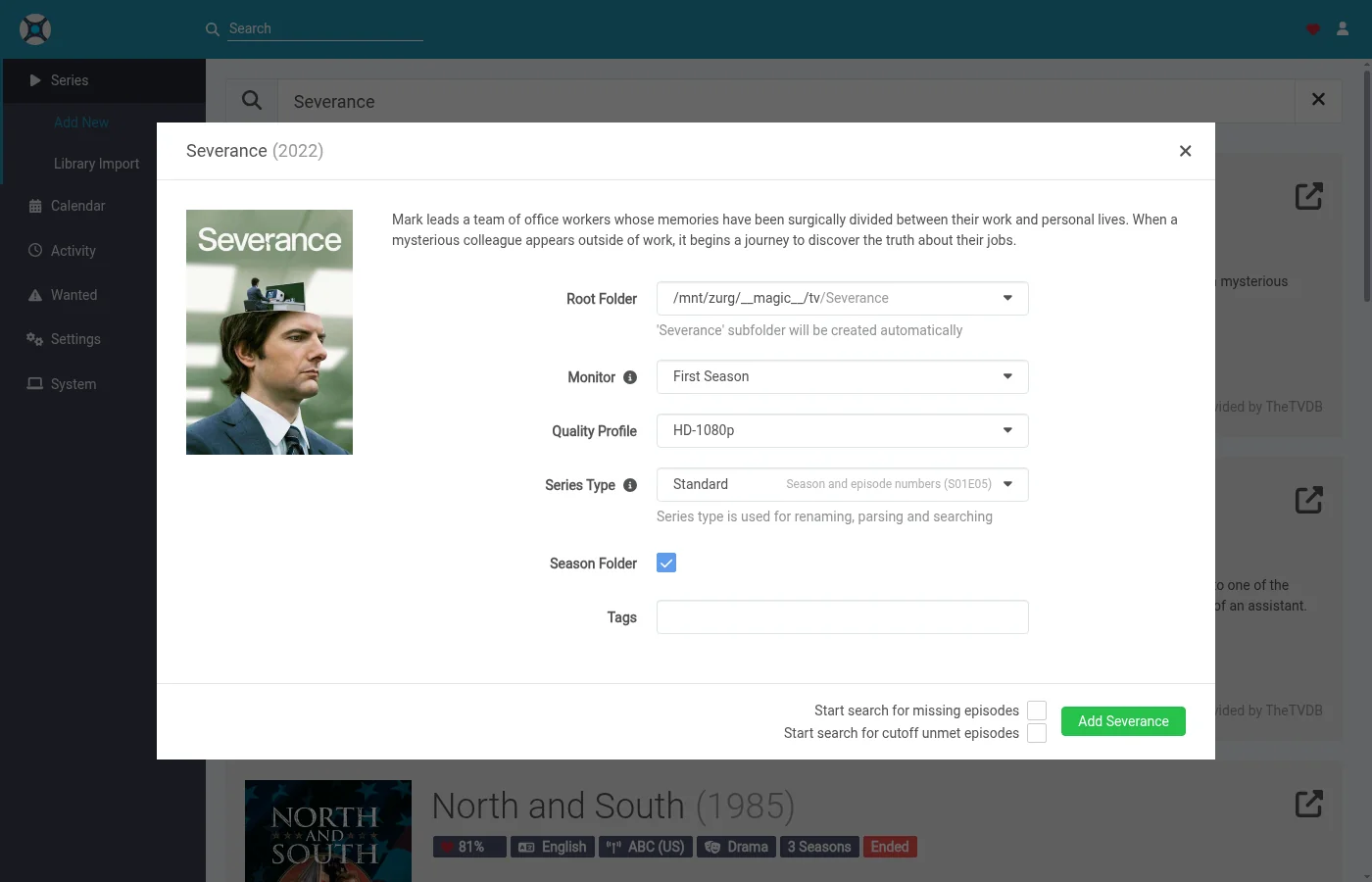Screen dimensions: 1372x882
Task: Open the Monitor dropdown showing First Season
Action: coord(843,376)
